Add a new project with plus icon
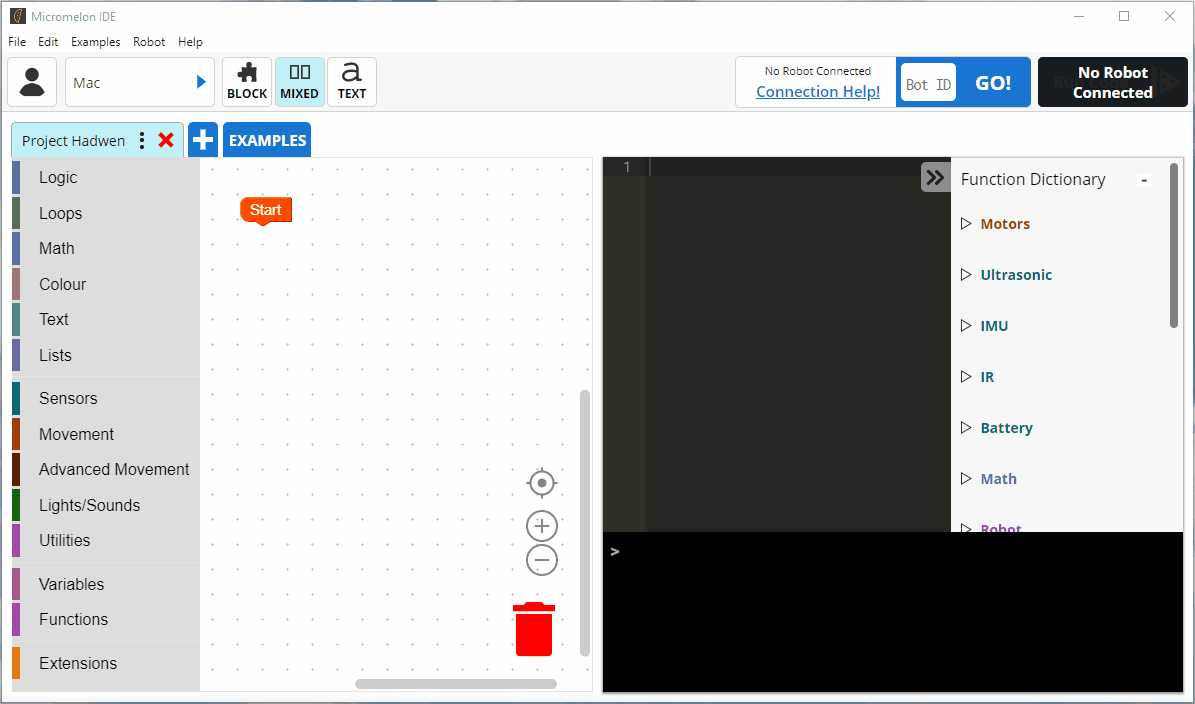1195x704 pixels. coord(203,140)
